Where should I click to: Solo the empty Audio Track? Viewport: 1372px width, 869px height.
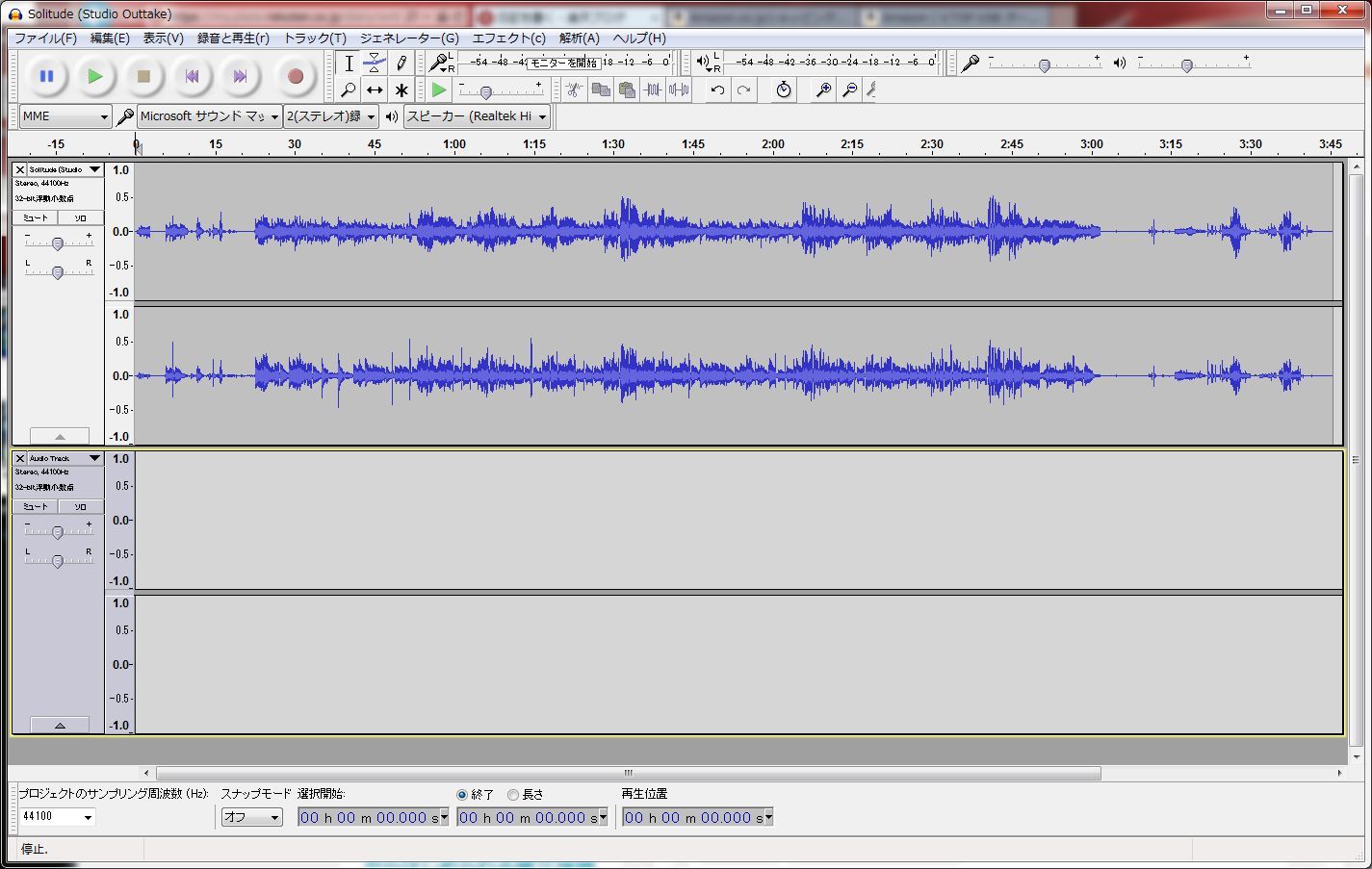tap(80, 507)
